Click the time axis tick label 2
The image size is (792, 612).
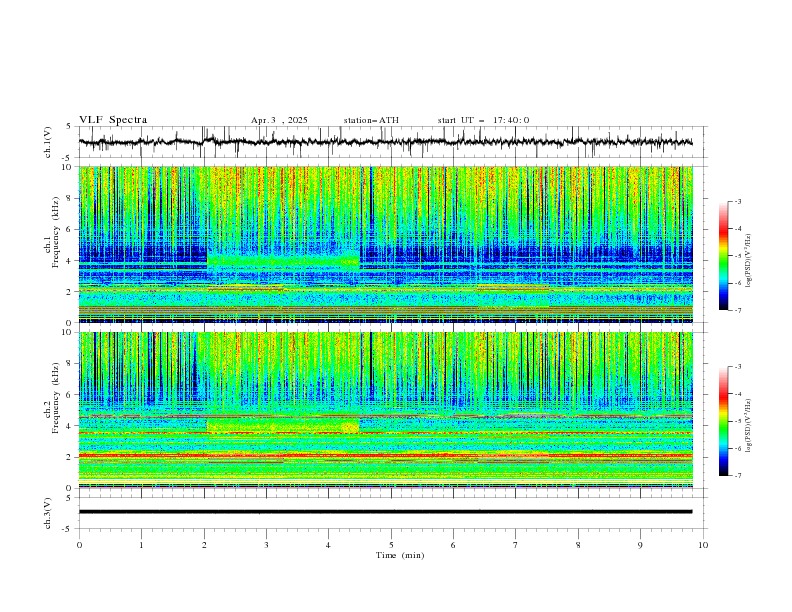[x=204, y=545]
